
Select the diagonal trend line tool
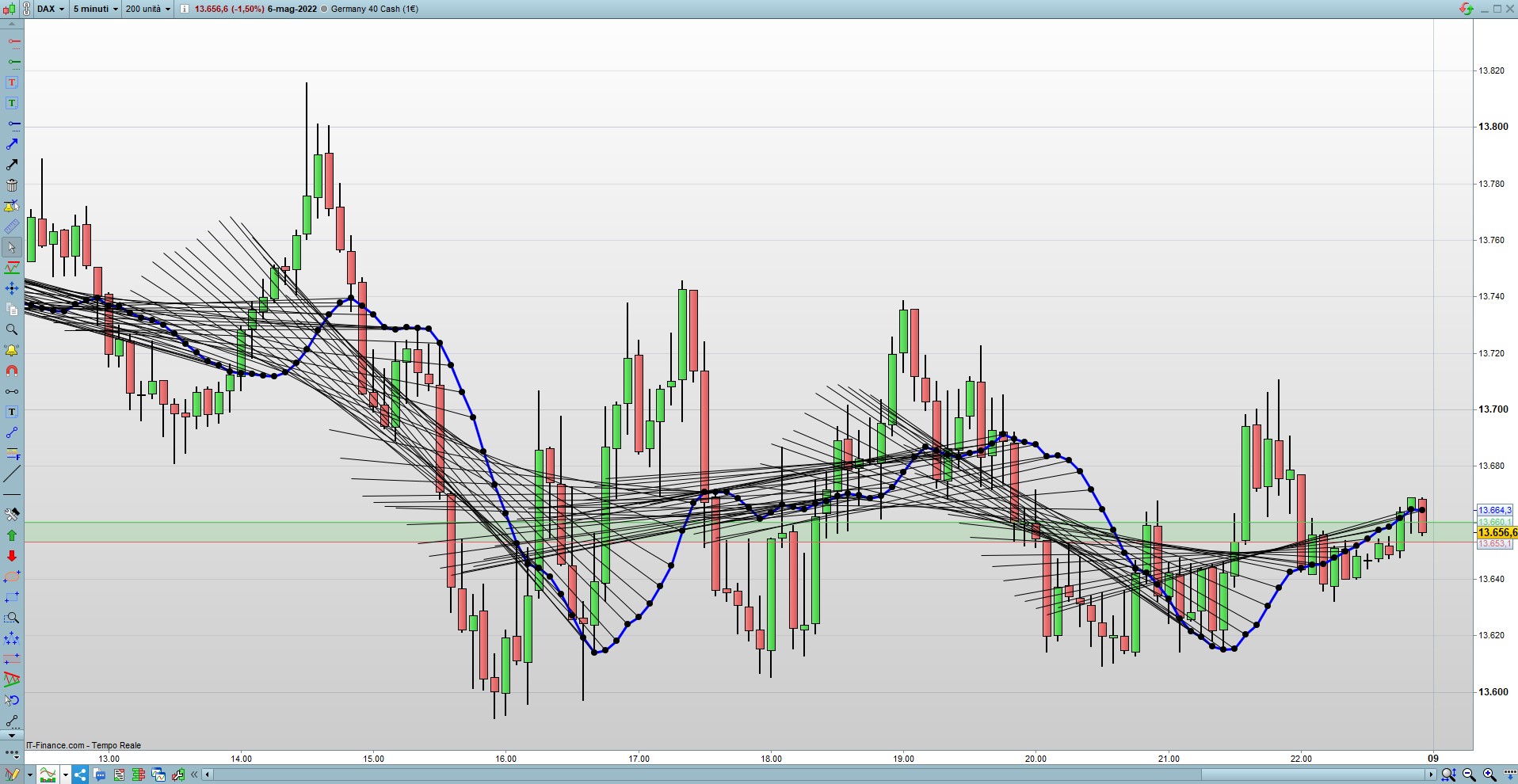(12, 474)
